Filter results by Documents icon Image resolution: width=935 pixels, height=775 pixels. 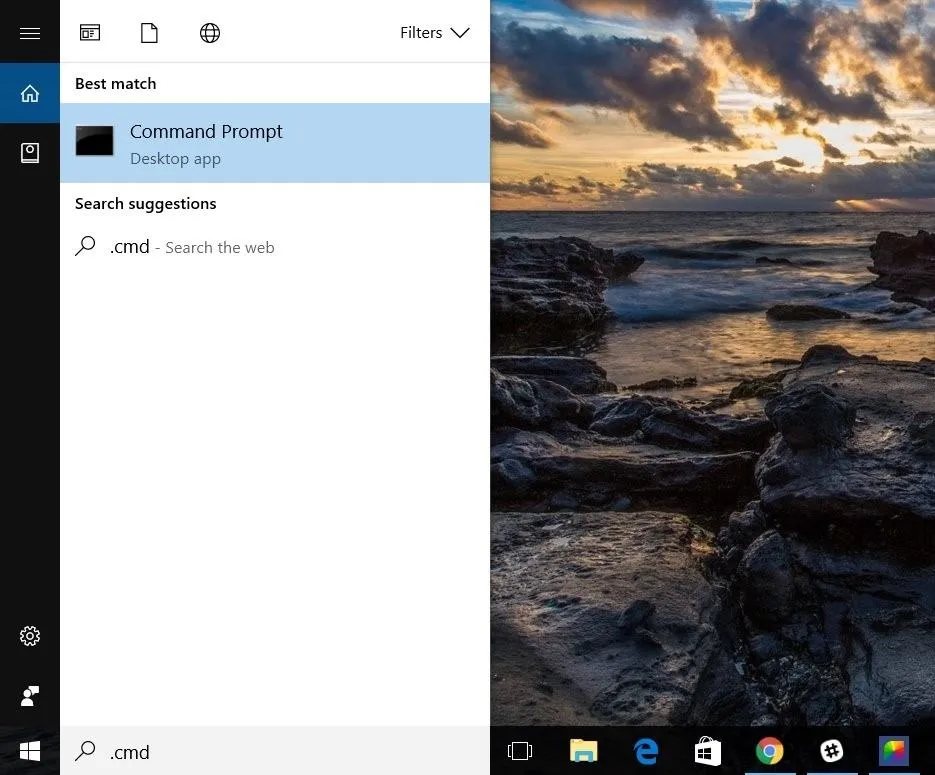(x=149, y=33)
